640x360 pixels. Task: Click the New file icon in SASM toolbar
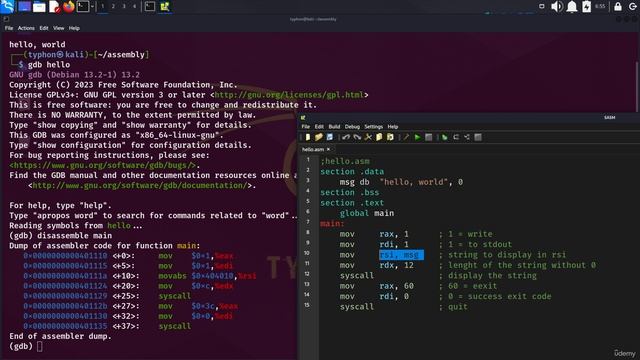point(308,138)
